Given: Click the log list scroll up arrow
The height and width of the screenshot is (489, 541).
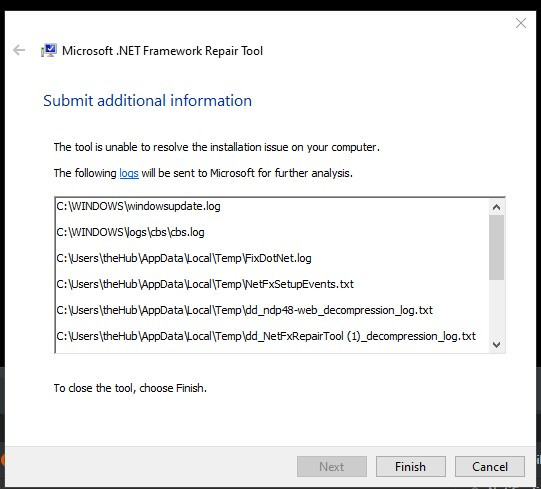Looking at the screenshot, I should [496, 207].
